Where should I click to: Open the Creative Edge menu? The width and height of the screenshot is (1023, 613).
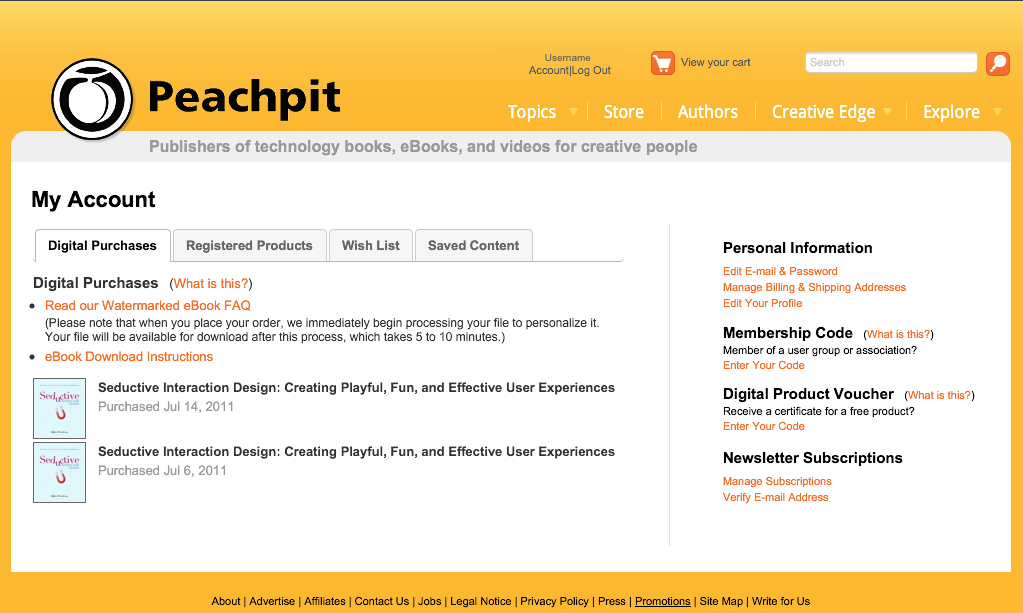click(823, 112)
